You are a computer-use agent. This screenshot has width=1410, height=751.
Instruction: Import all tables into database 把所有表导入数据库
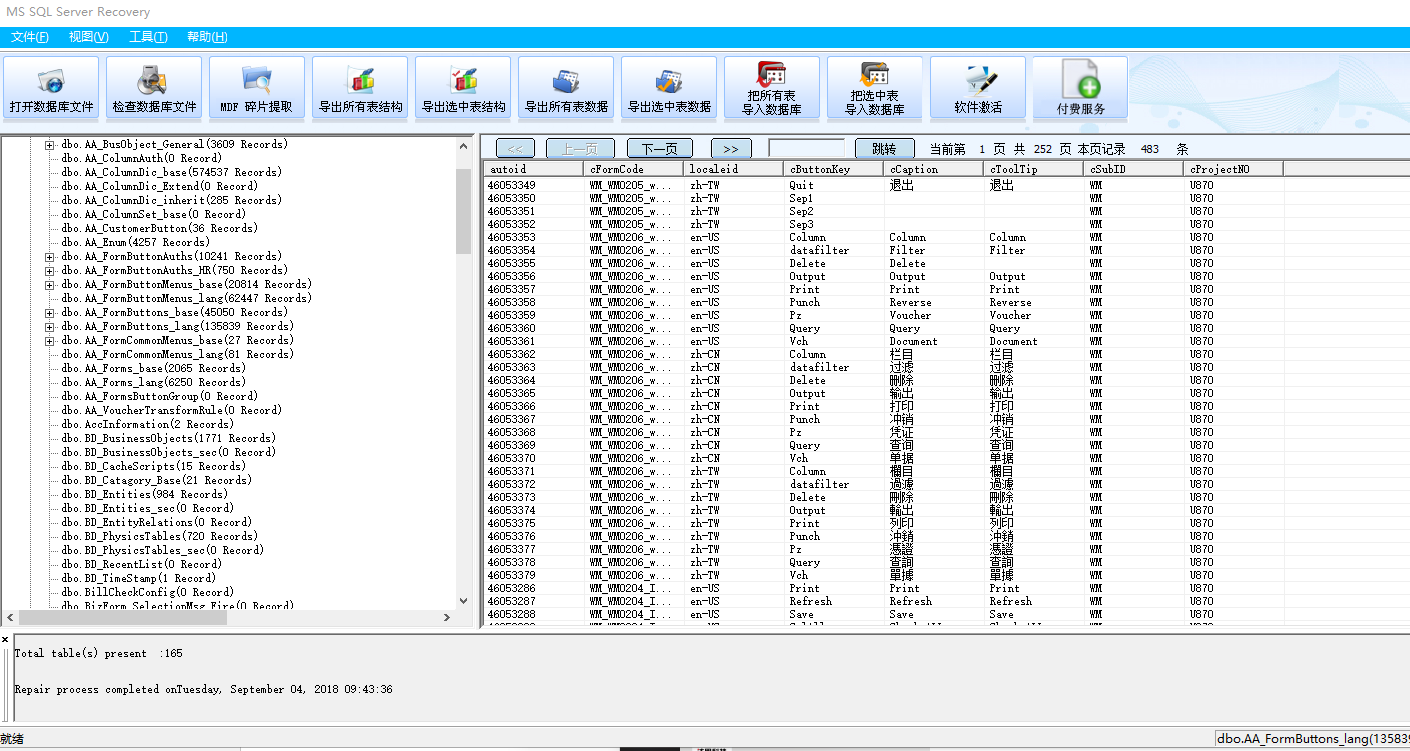772,88
